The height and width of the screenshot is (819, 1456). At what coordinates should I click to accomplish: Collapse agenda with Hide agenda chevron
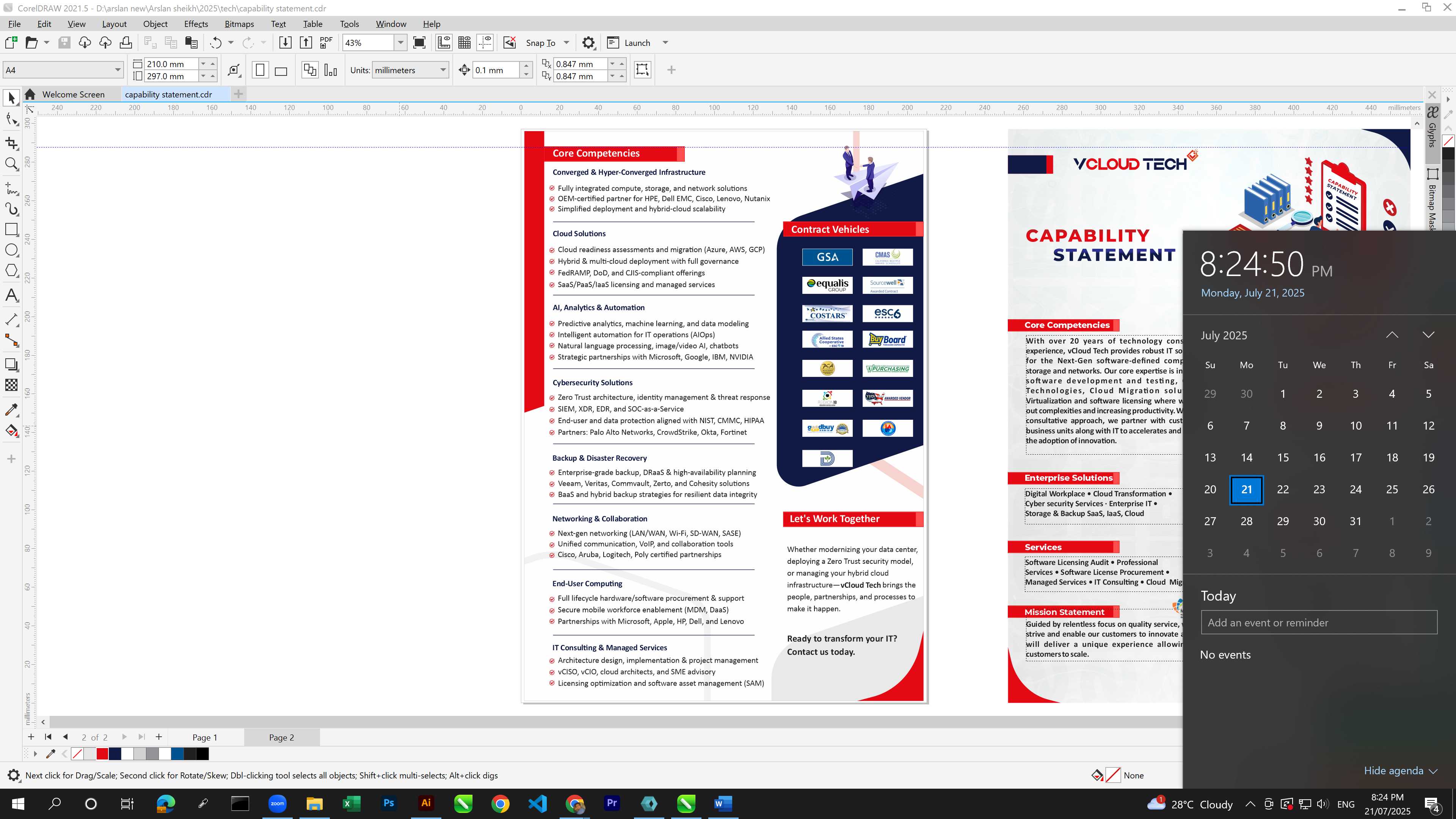coord(1433,771)
